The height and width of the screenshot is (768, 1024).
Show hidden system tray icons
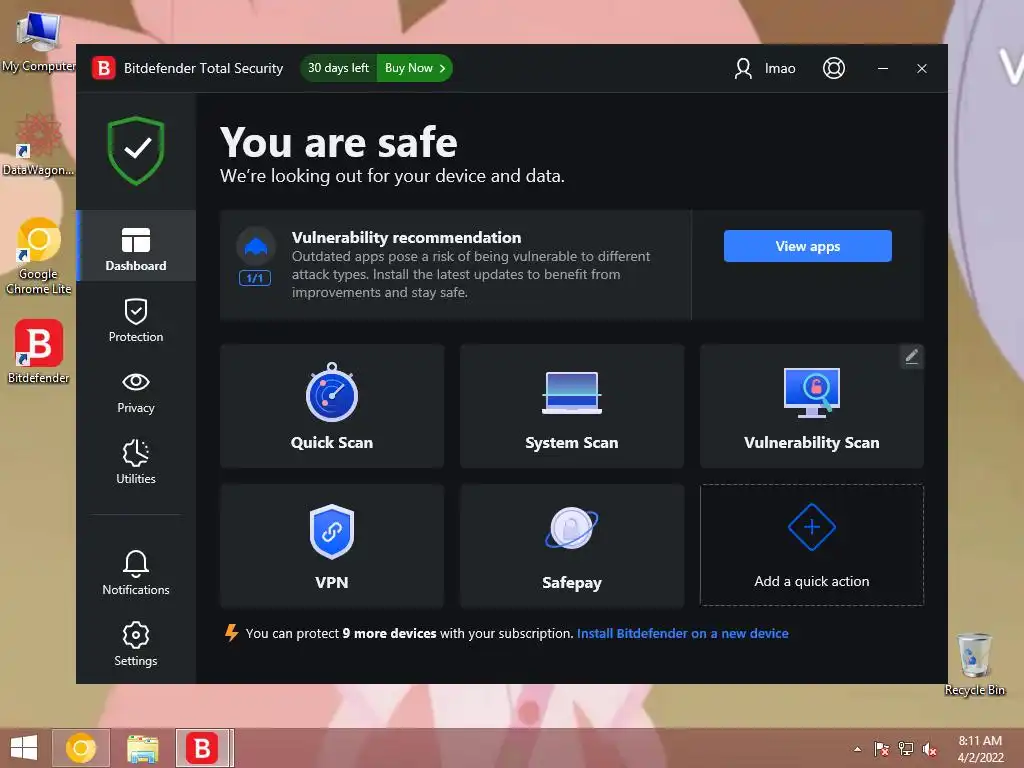coord(857,749)
